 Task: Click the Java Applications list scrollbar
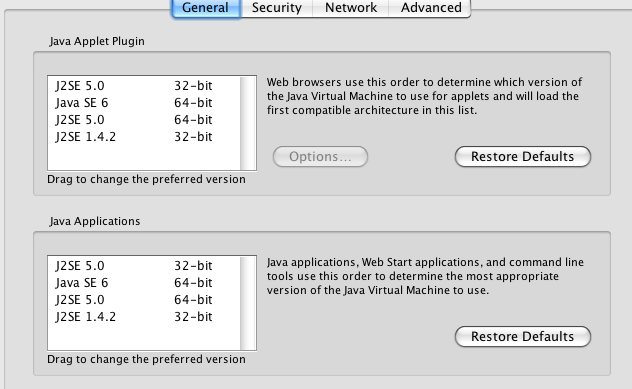(x=248, y=303)
